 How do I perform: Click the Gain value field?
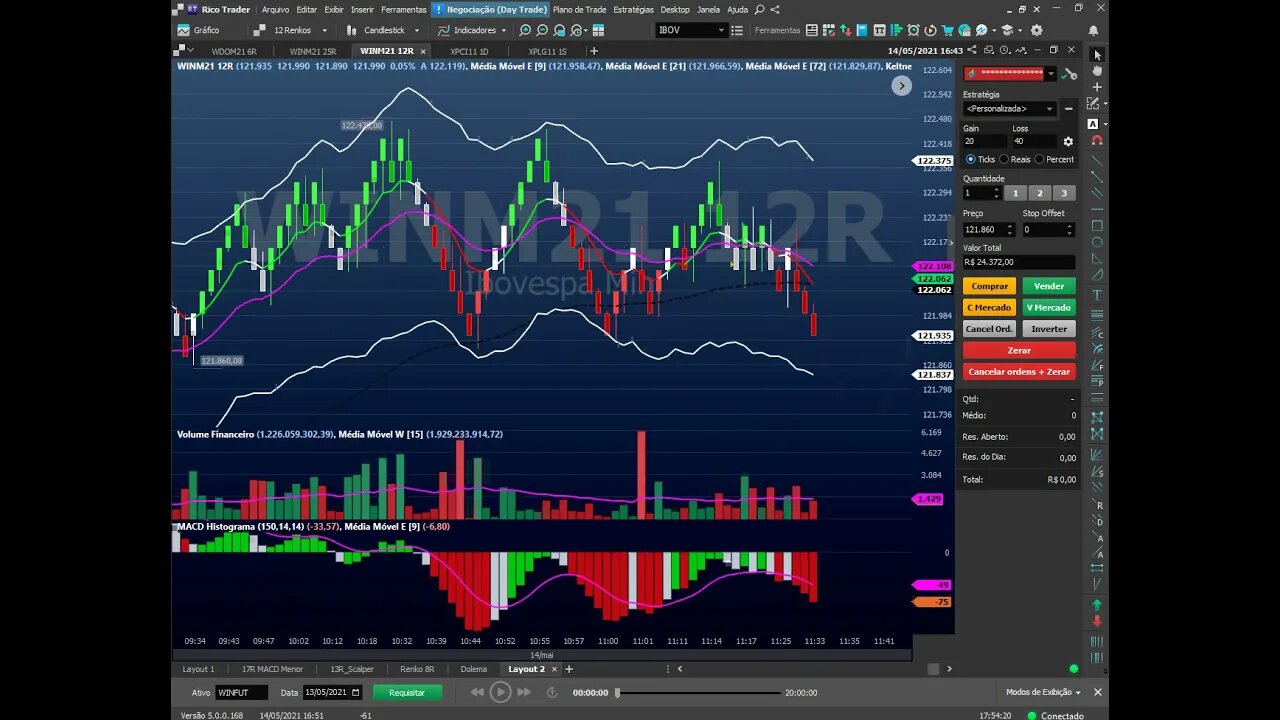pos(984,141)
